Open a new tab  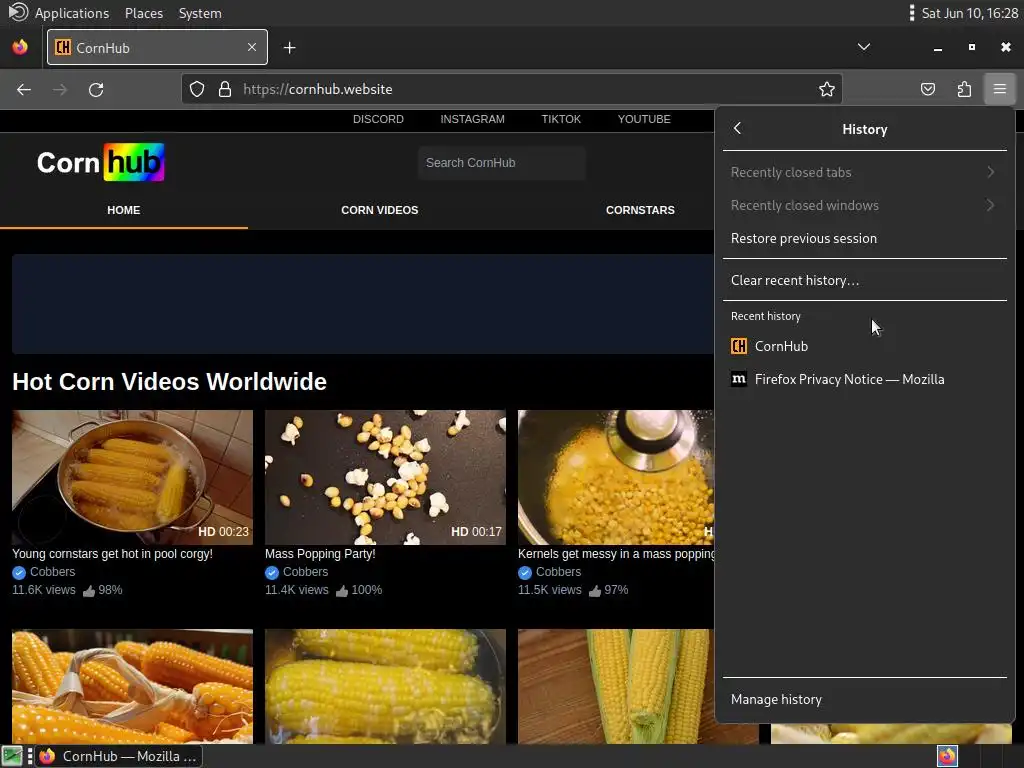[x=289, y=48]
